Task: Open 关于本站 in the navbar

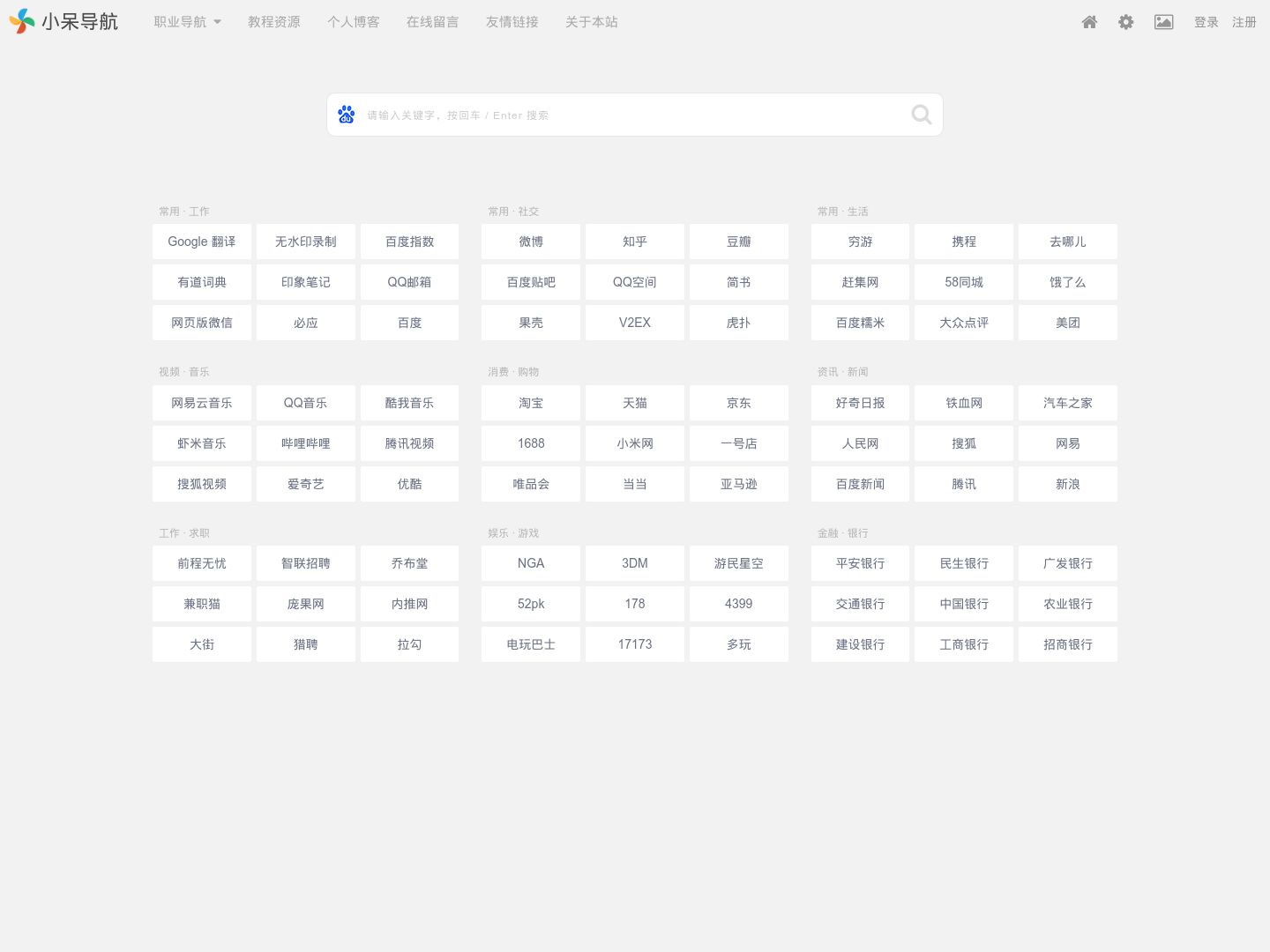Action: pyautogui.click(x=592, y=22)
